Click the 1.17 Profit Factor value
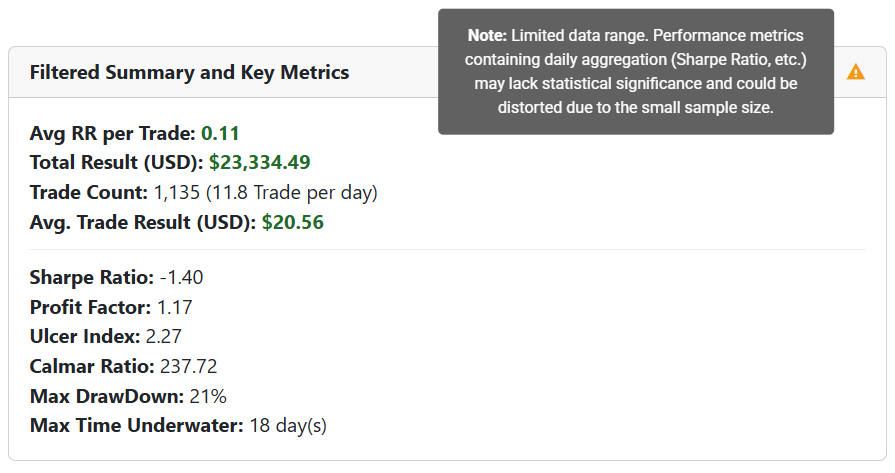 click(x=175, y=307)
